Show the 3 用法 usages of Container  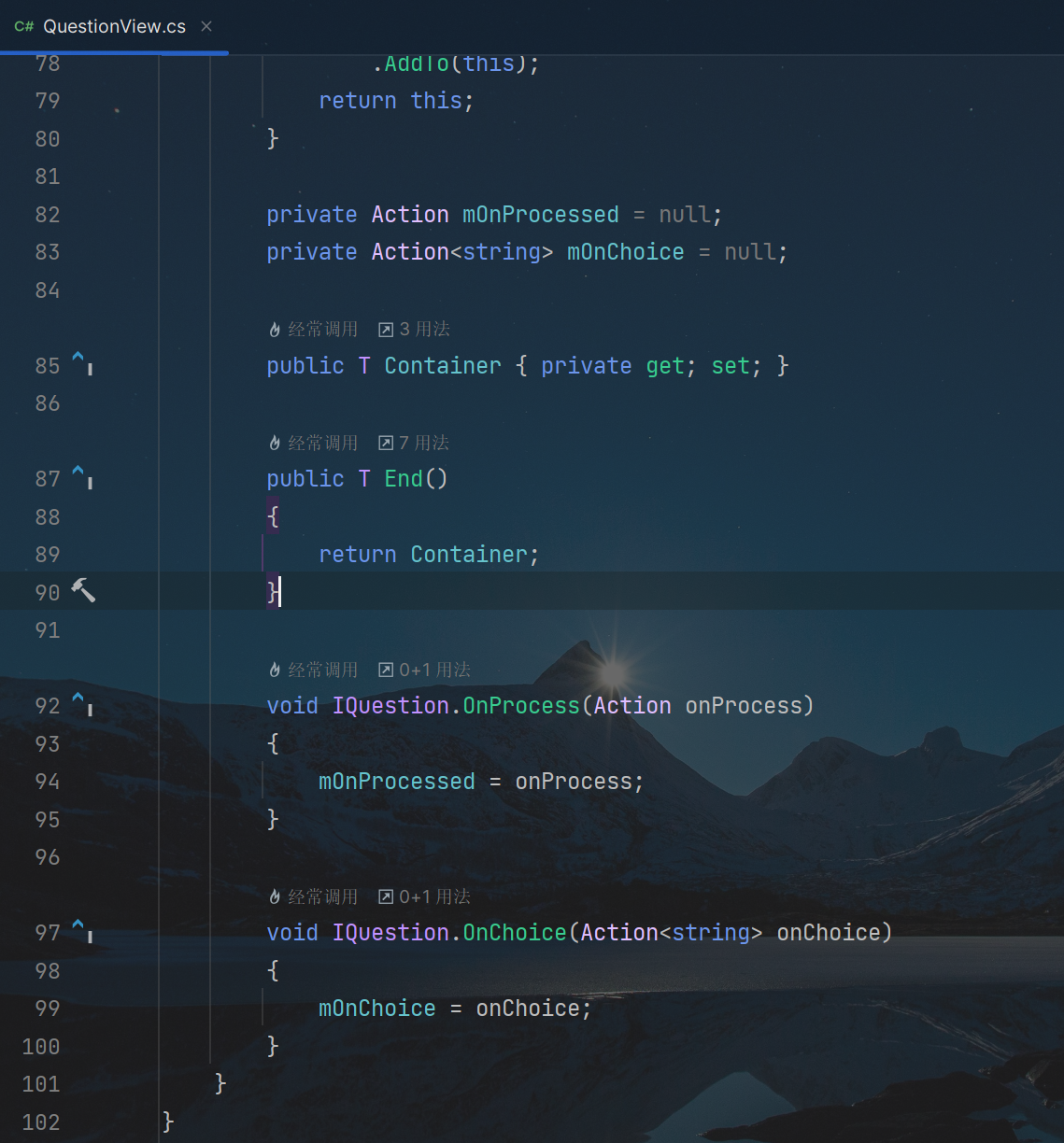414,329
